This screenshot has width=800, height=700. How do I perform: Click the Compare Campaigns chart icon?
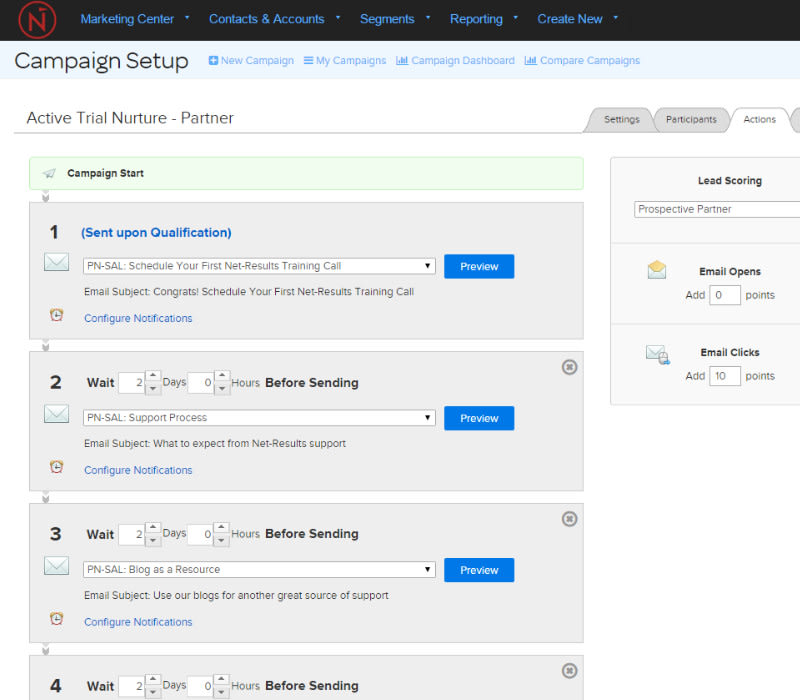coord(531,60)
